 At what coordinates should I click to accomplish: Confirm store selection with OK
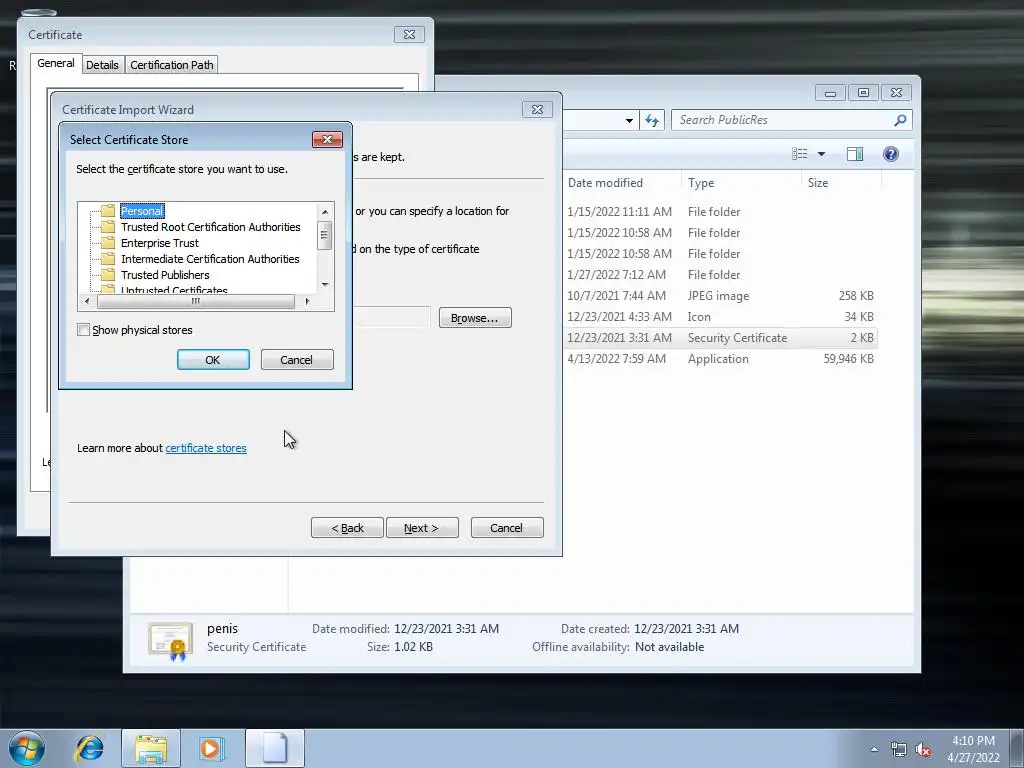tap(213, 360)
